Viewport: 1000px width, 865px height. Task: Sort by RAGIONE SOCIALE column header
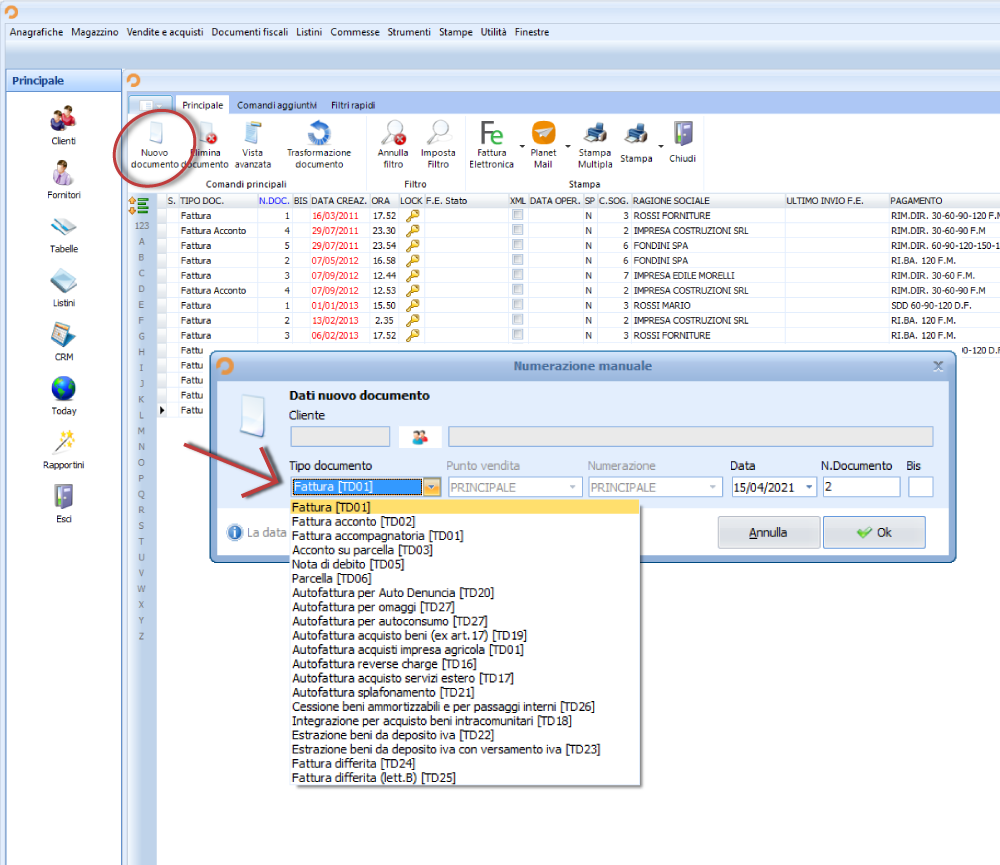tap(707, 201)
